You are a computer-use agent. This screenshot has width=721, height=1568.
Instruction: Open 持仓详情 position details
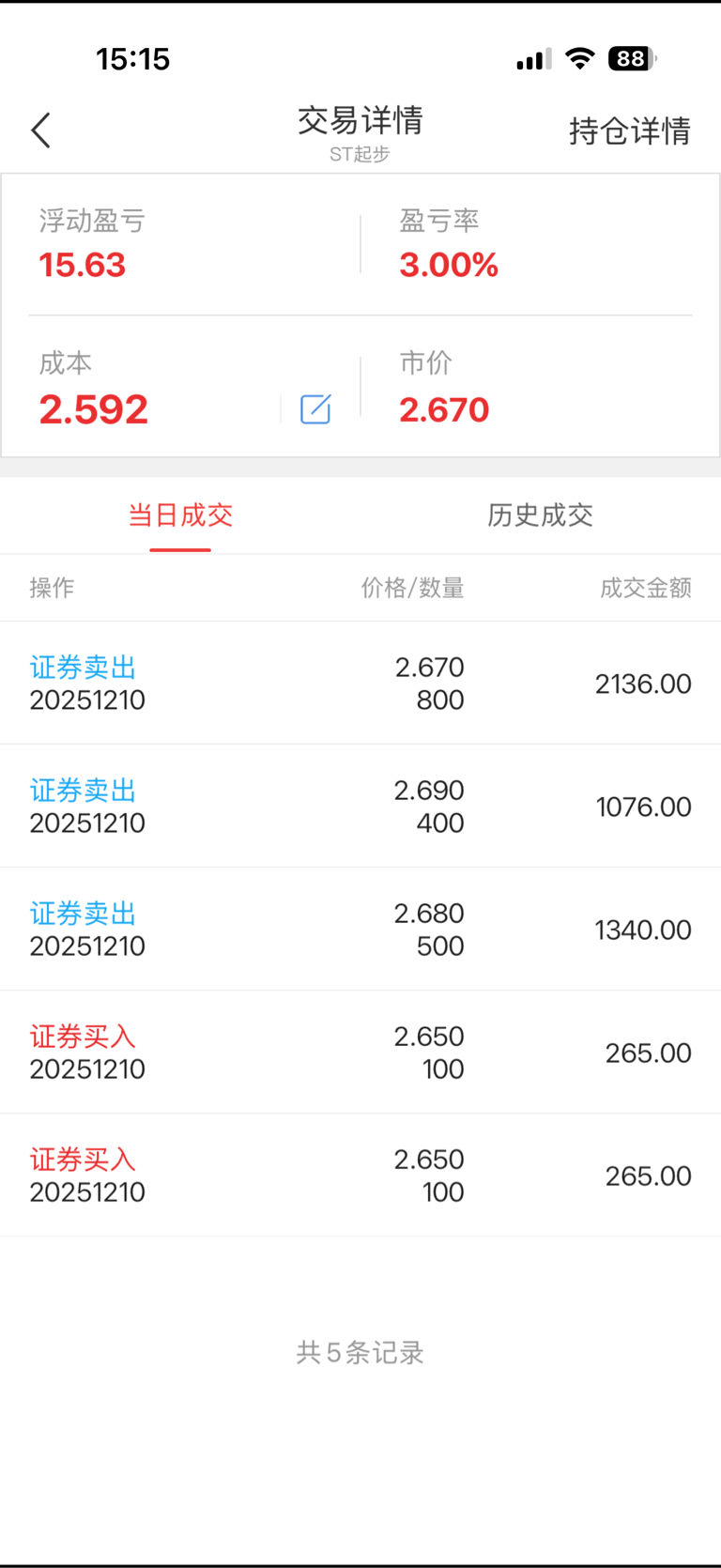[x=629, y=131]
